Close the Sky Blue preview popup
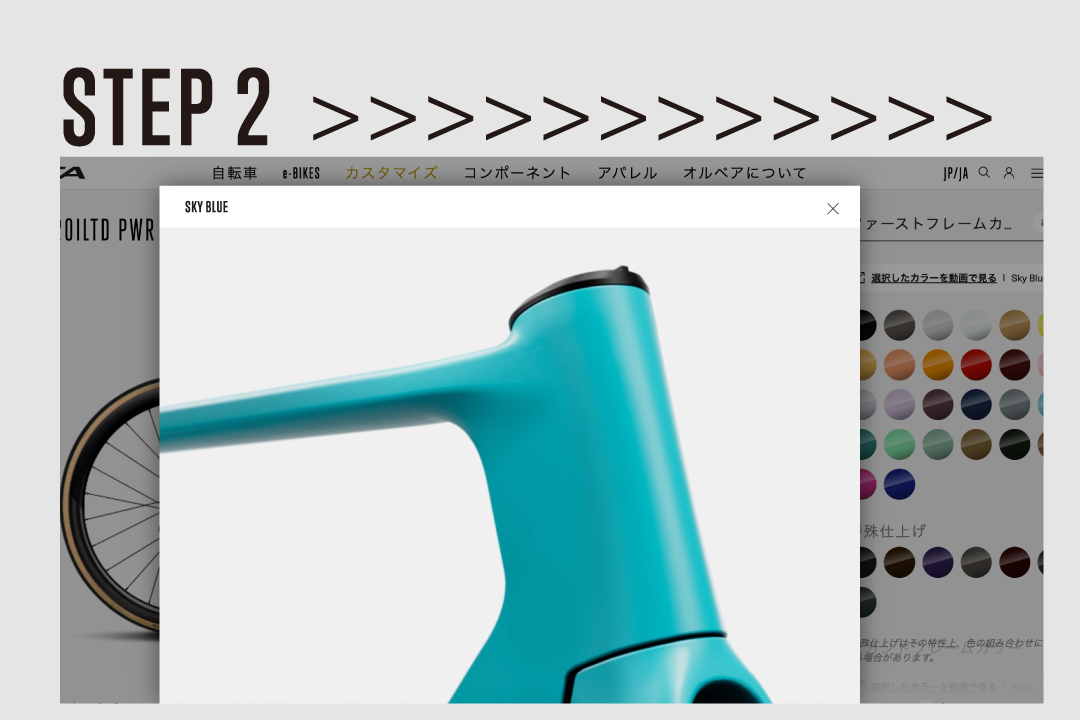 833,209
